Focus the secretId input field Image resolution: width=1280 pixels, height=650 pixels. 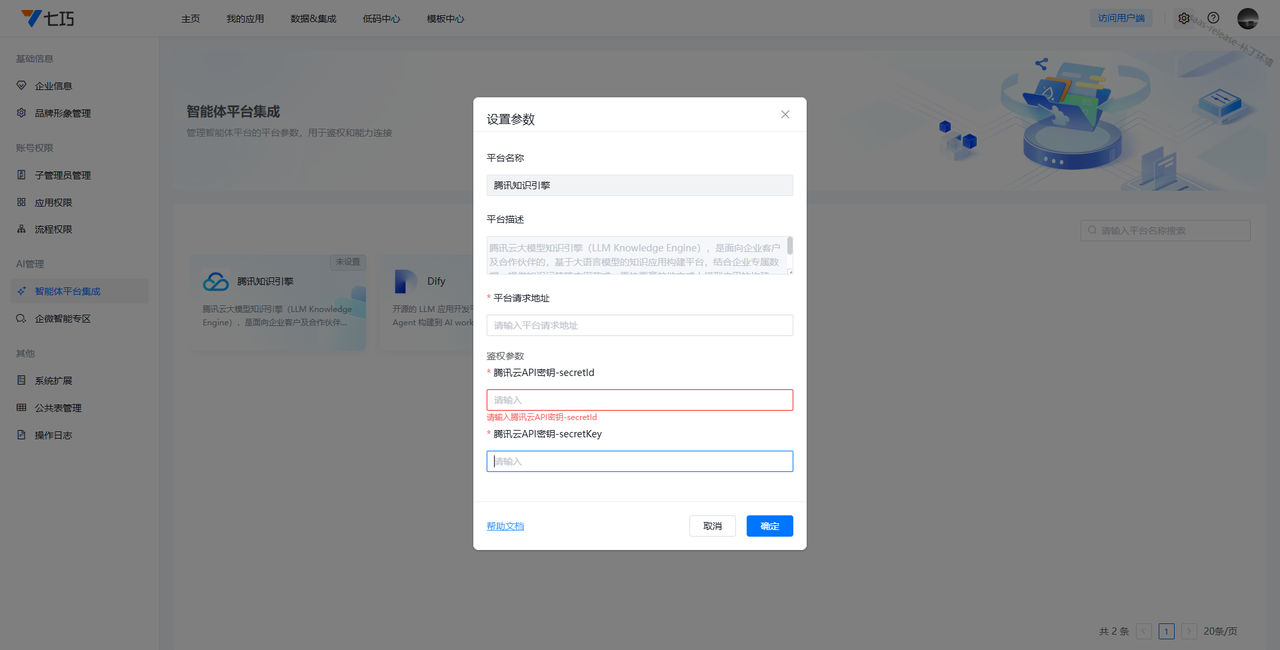coord(639,400)
